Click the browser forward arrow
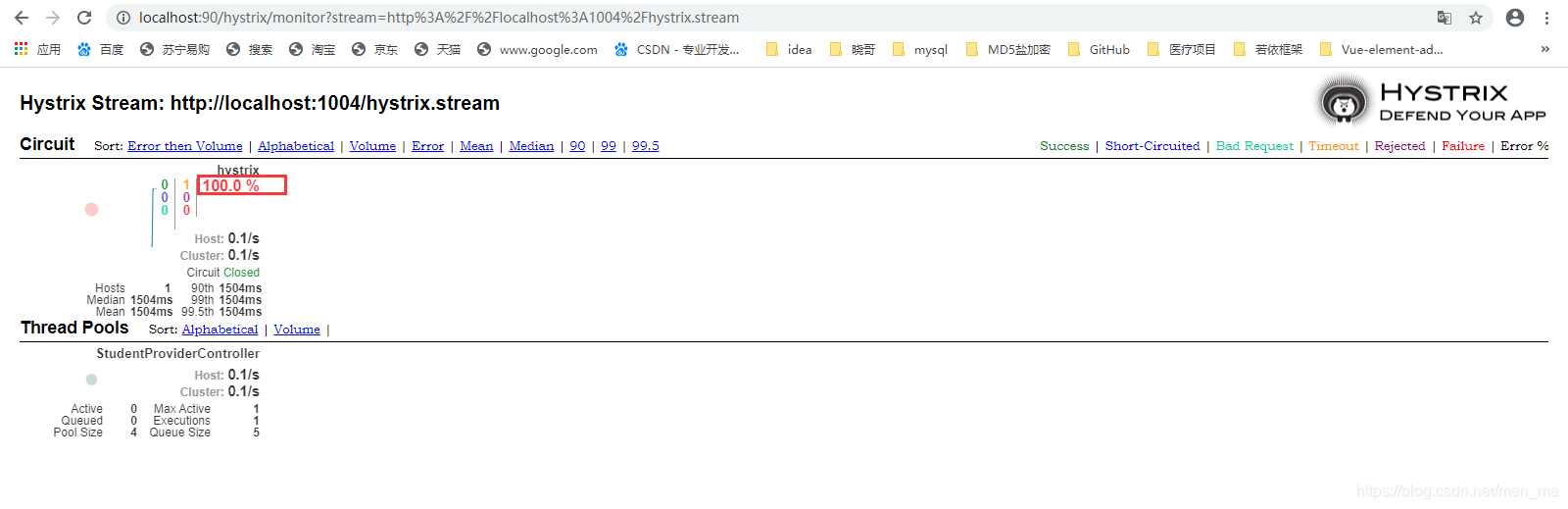 click(53, 18)
